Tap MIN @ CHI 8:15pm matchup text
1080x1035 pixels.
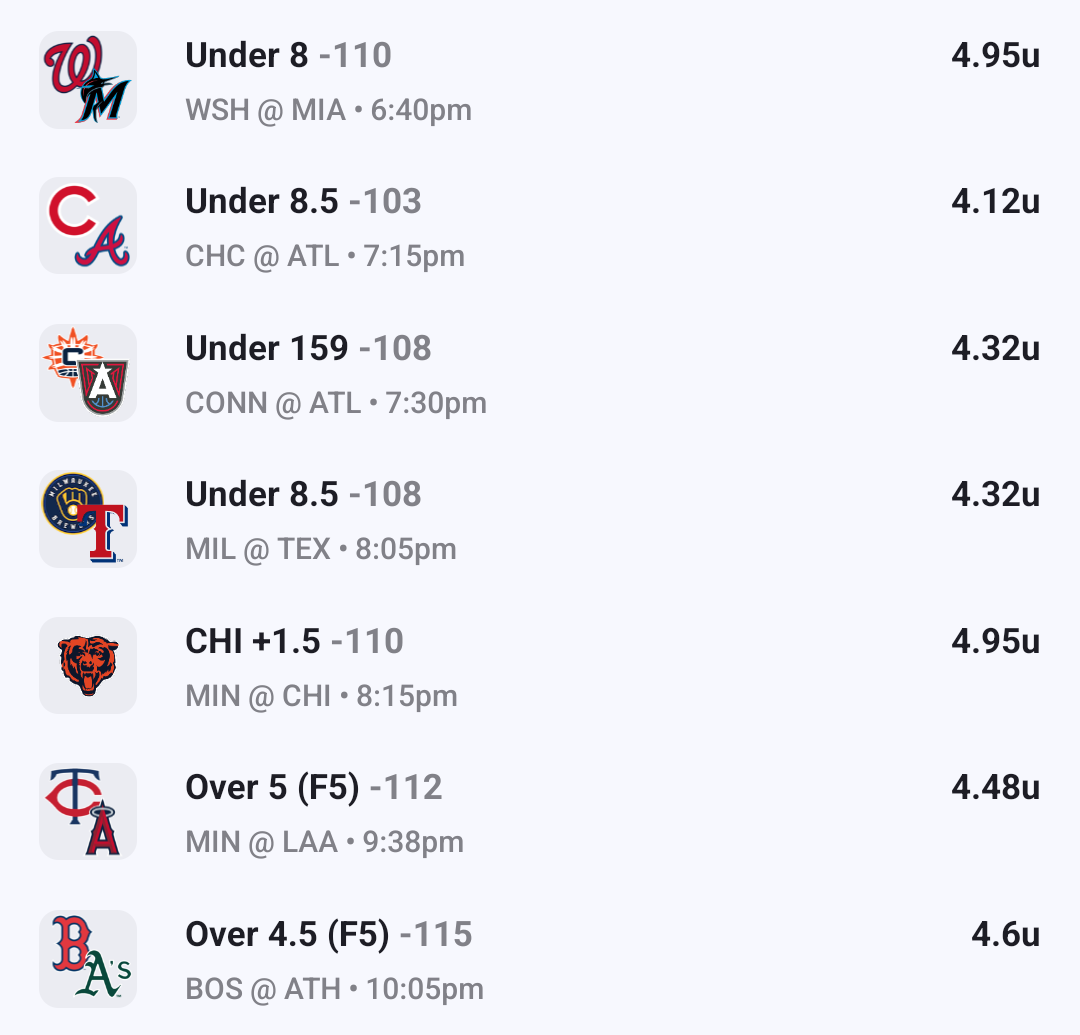(321, 696)
